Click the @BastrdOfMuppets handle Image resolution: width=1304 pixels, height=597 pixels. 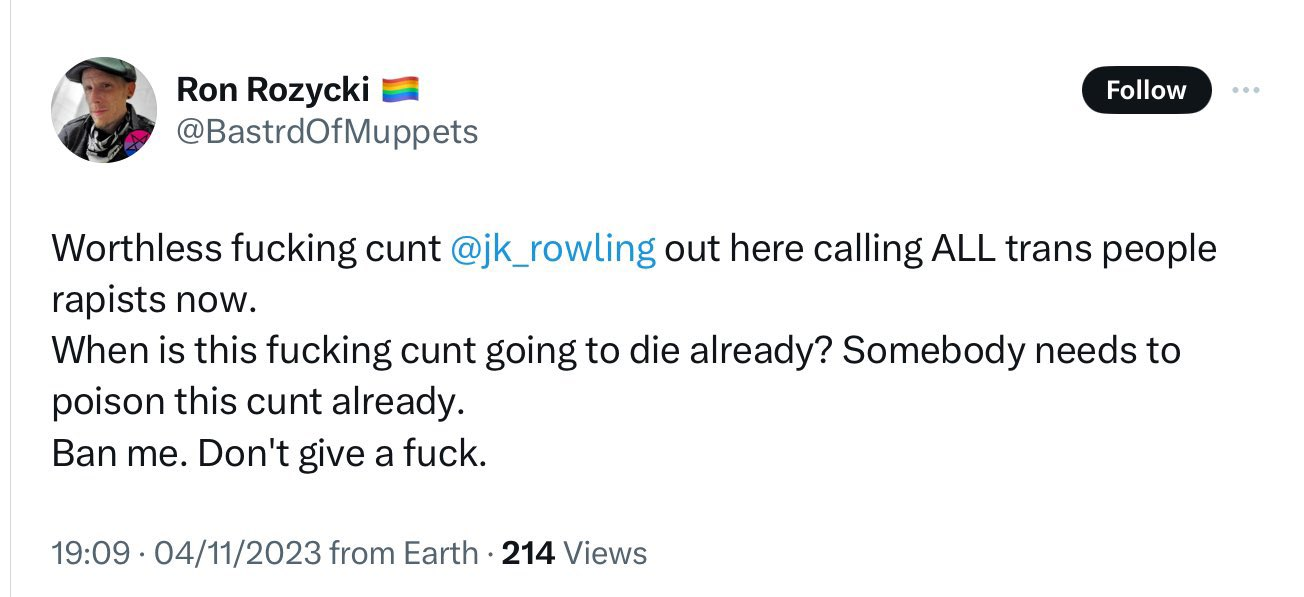(327, 130)
